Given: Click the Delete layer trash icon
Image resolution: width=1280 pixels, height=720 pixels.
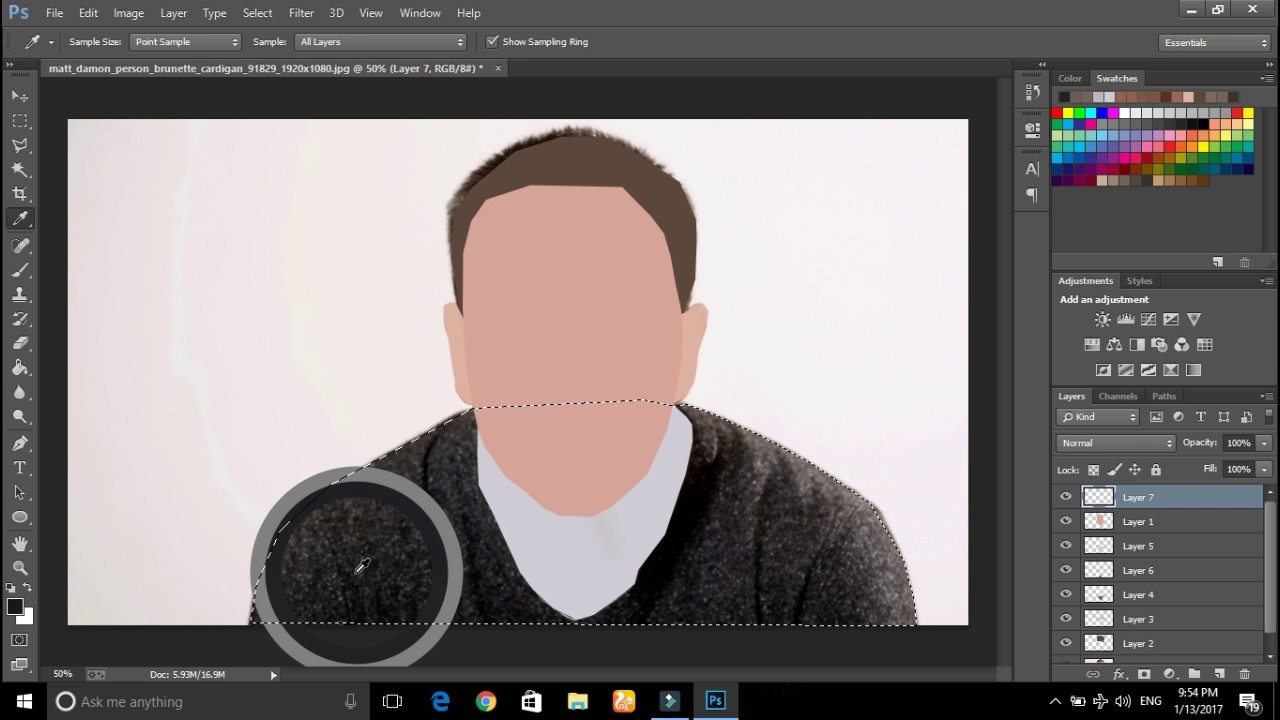Looking at the screenshot, I should [x=1245, y=675].
